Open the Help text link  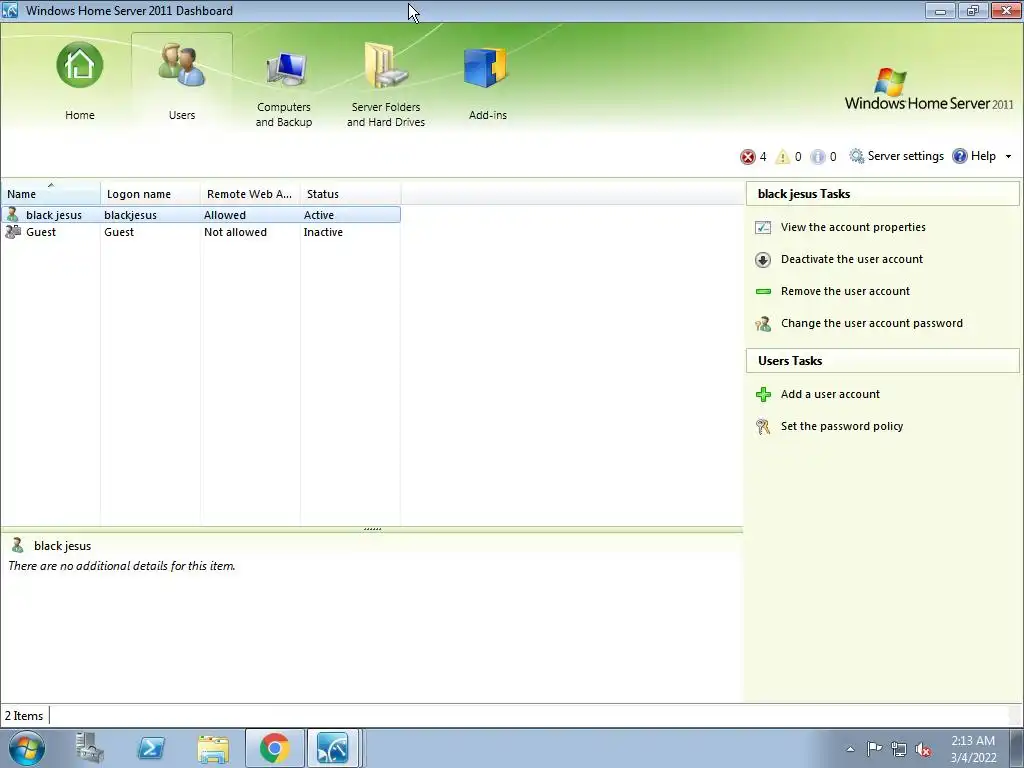pyautogui.click(x=983, y=156)
